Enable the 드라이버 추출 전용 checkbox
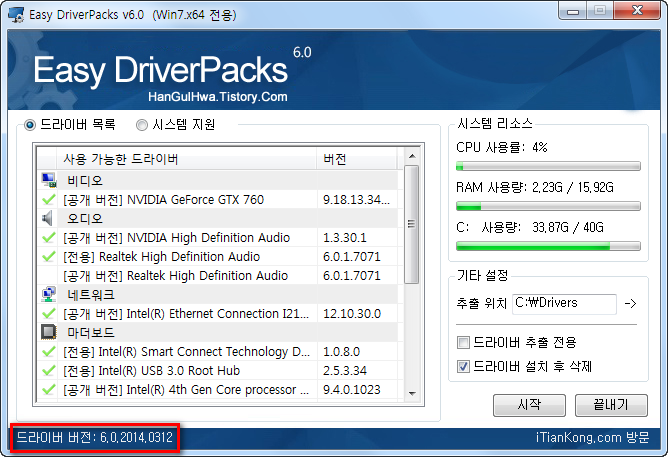The image size is (668, 457). (x=463, y=342)
